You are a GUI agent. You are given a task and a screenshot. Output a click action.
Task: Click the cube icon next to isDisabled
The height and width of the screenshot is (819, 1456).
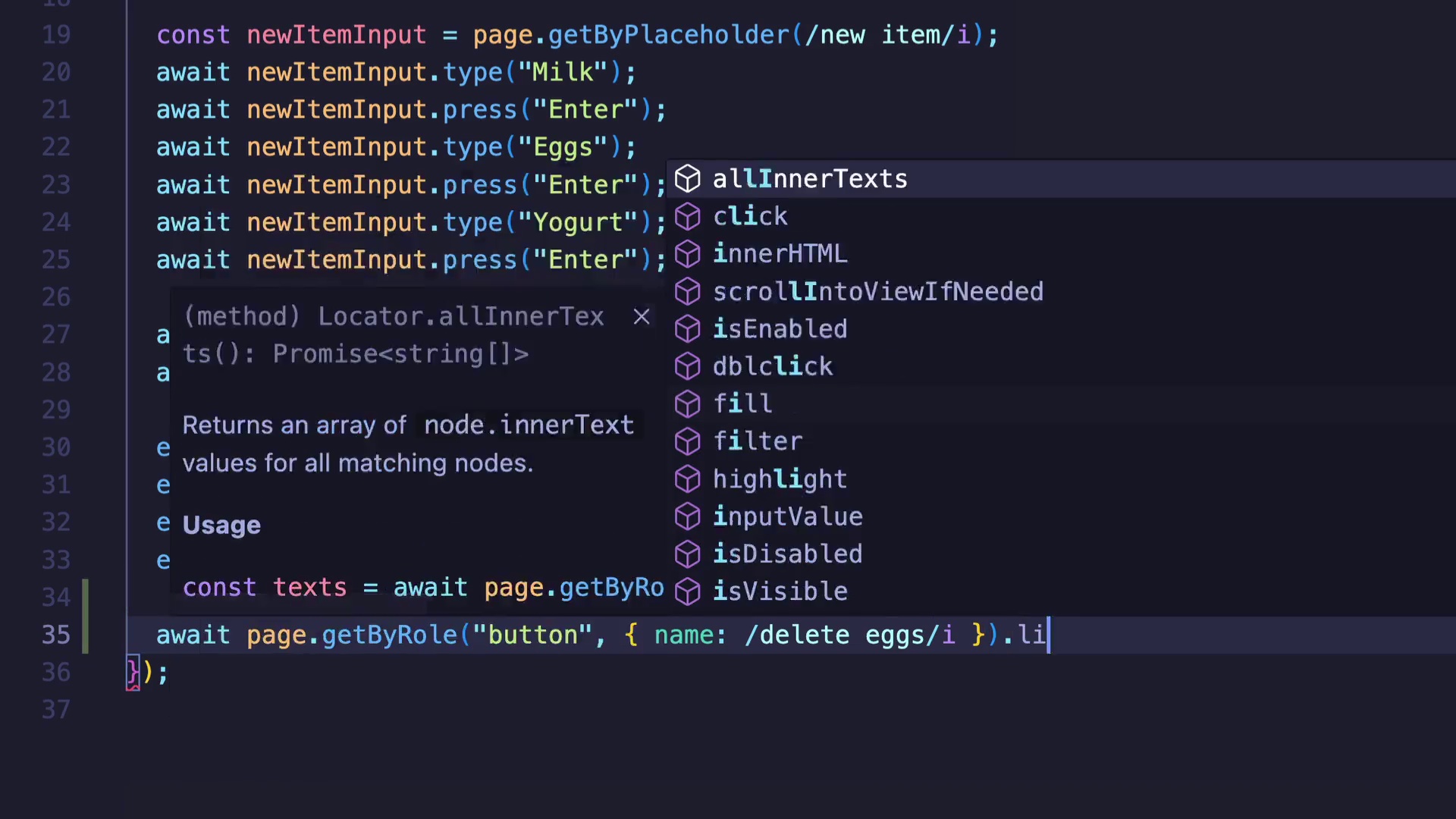(x=688, y=554)
